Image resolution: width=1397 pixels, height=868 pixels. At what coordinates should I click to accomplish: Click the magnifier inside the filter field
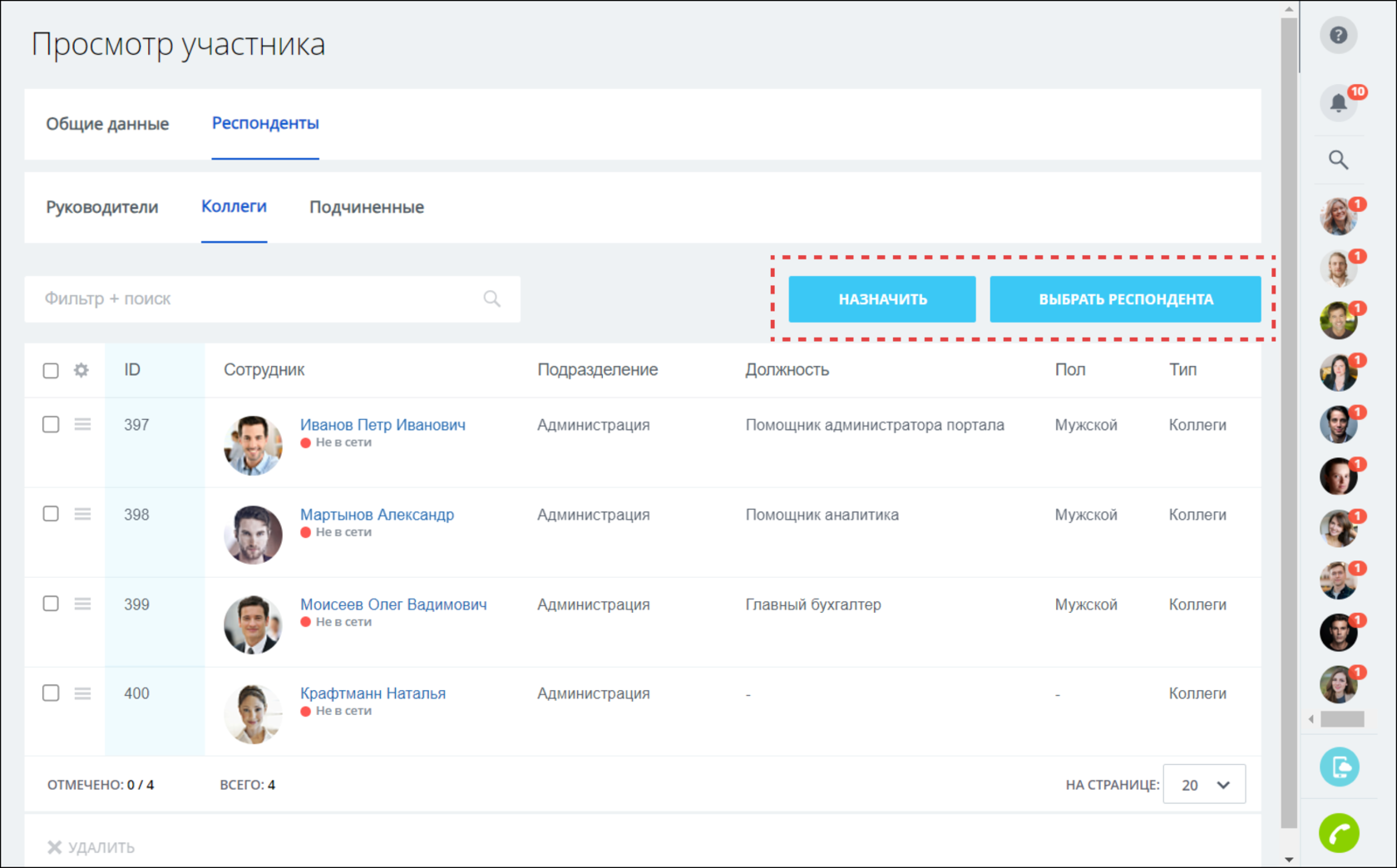pos(491,298)
